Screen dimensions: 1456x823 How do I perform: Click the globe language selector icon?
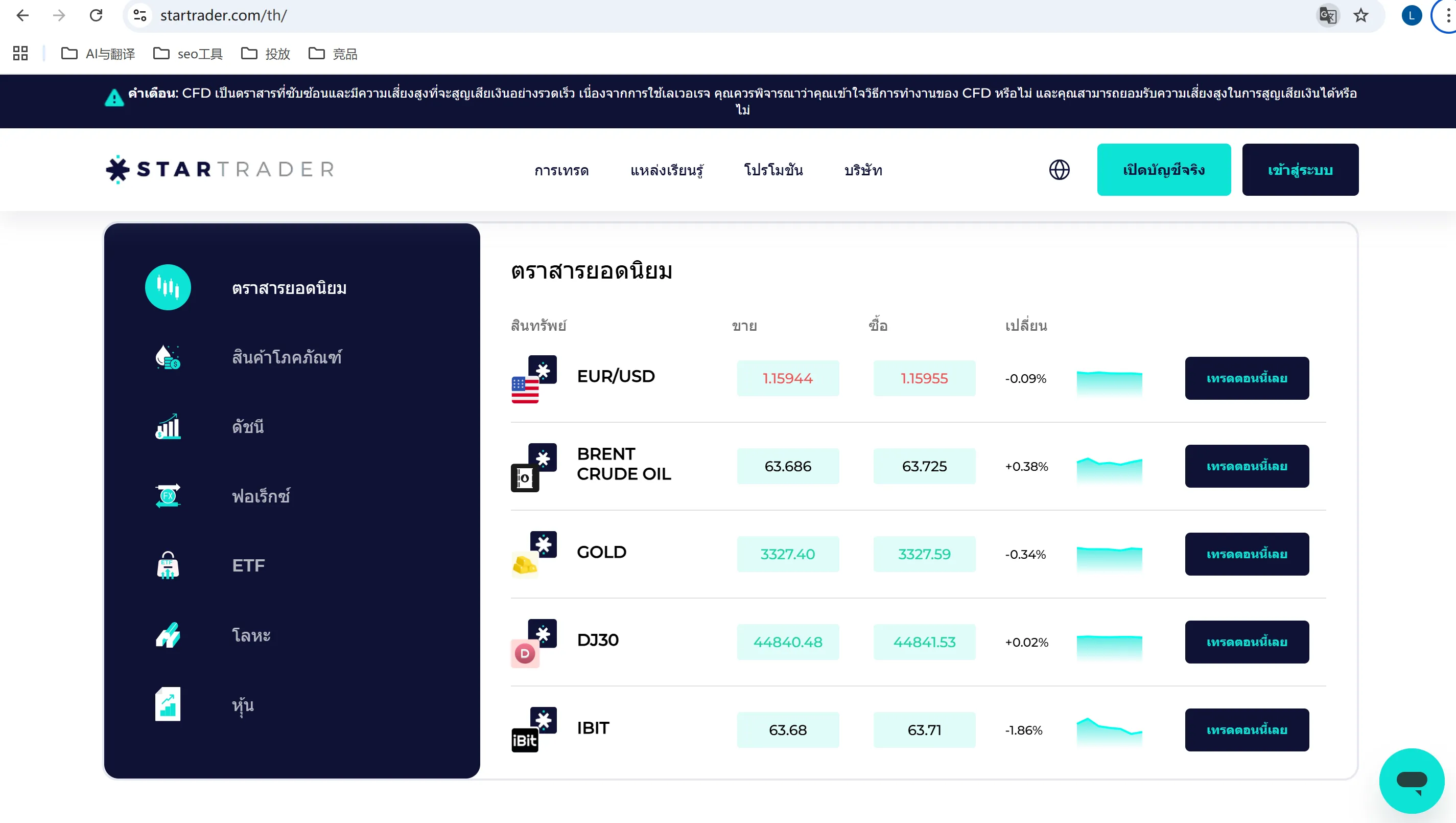coord(1059,170)
